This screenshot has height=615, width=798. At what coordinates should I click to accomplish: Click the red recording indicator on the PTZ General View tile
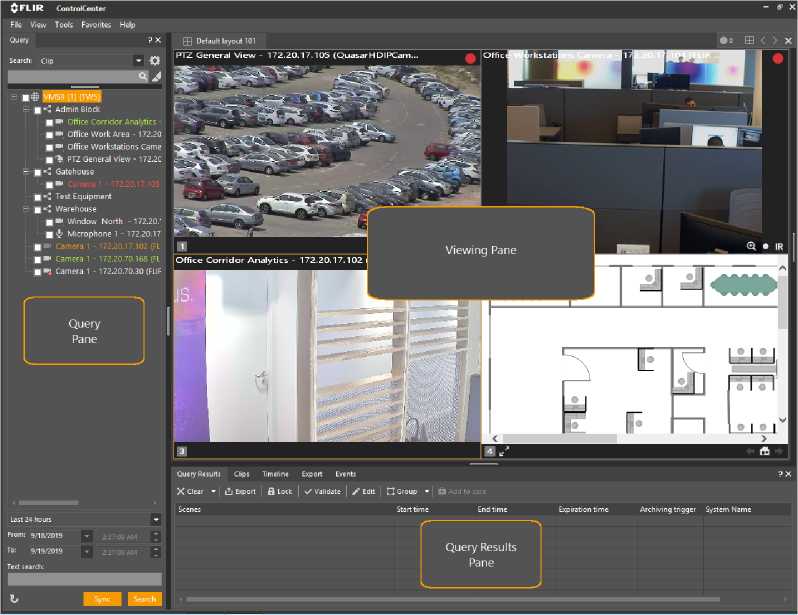point(469,59)
